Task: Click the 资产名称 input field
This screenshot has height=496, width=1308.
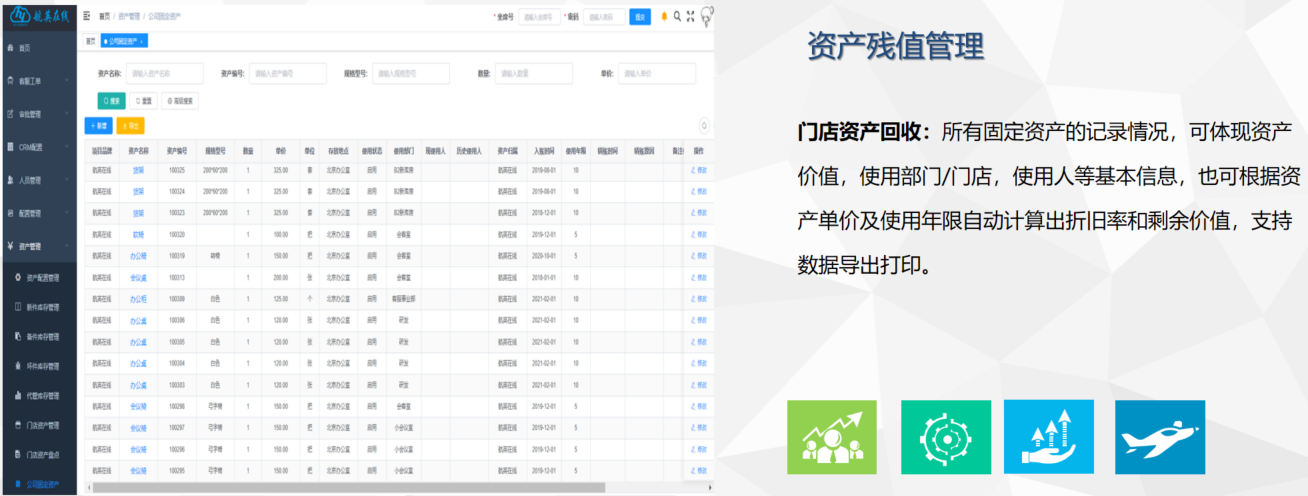Action: point(164,73)
